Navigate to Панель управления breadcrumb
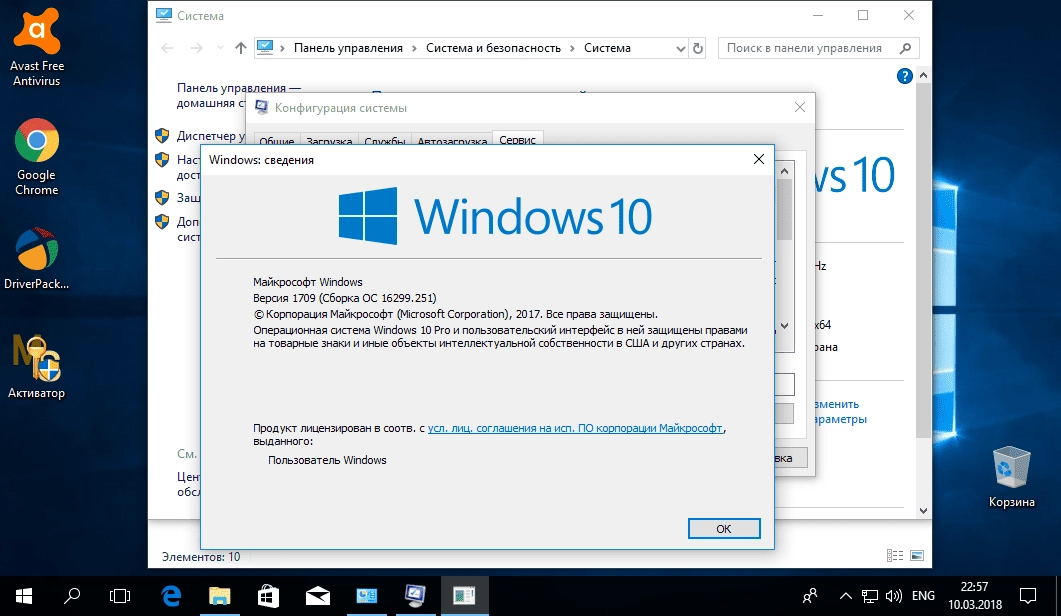The image size is (1061, 616). point(348,48)
